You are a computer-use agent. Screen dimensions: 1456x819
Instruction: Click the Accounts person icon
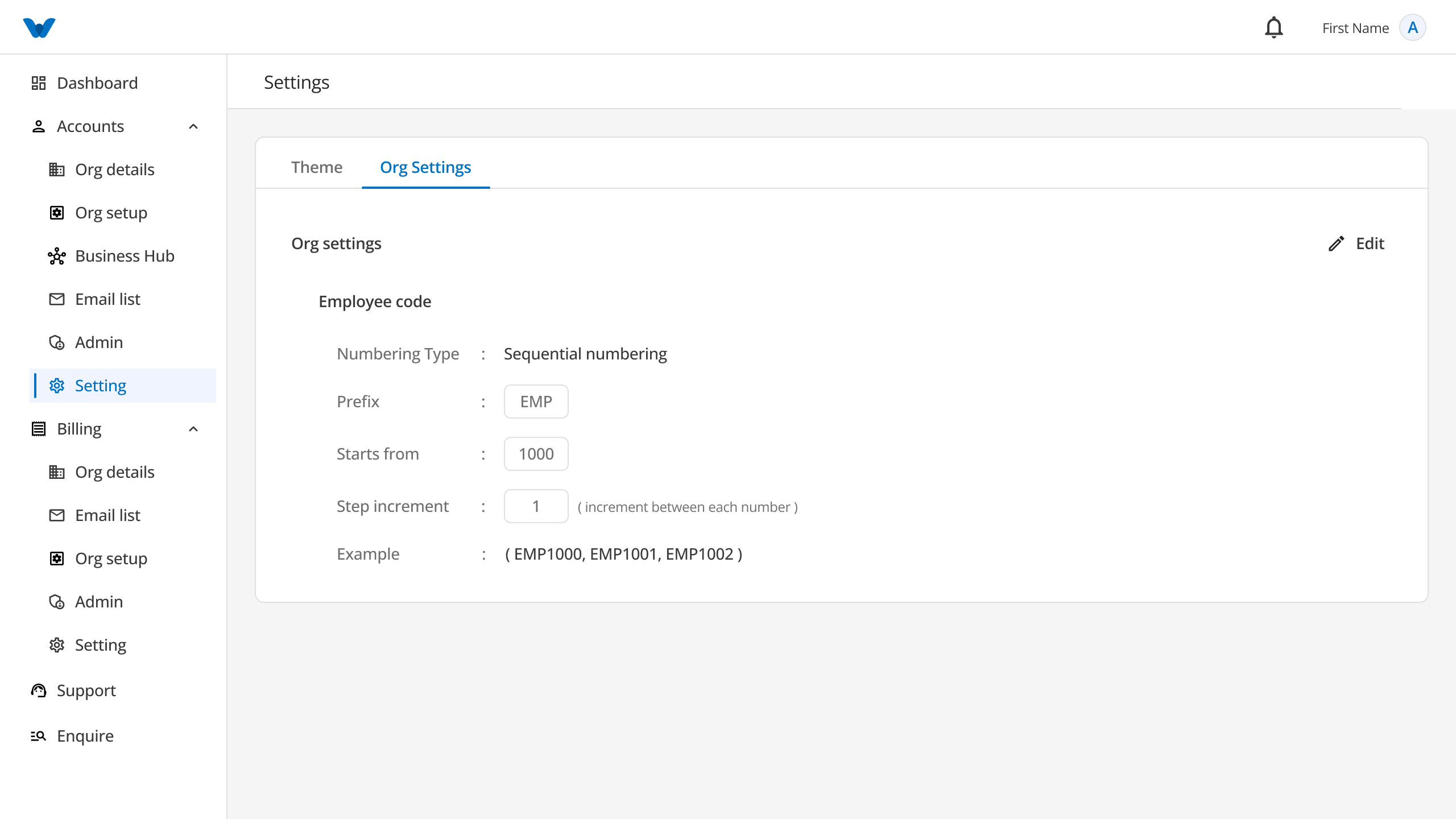pyautogui.click(x=39, y=126)
